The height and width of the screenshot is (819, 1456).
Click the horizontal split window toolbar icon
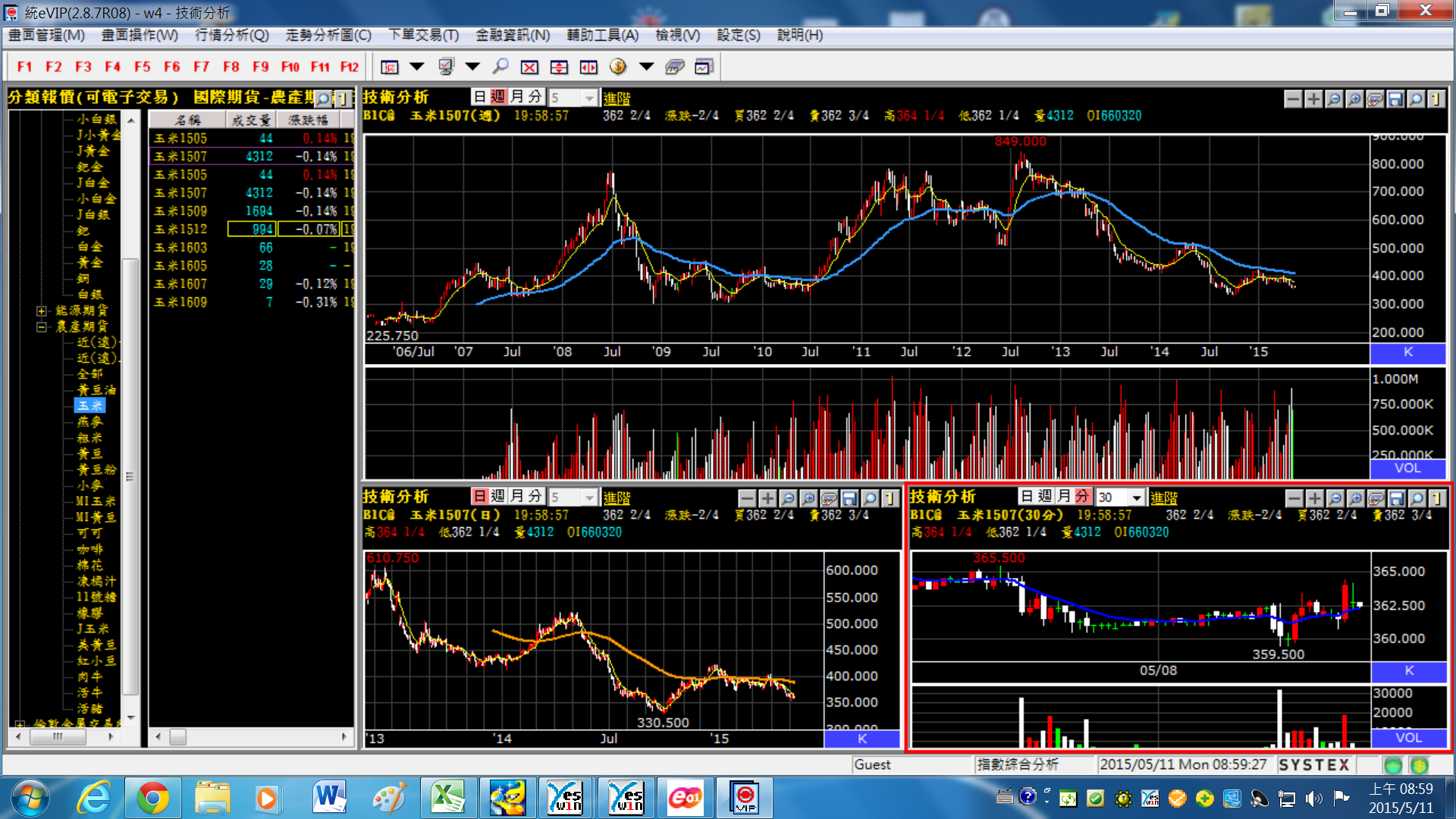pos(588,67)
